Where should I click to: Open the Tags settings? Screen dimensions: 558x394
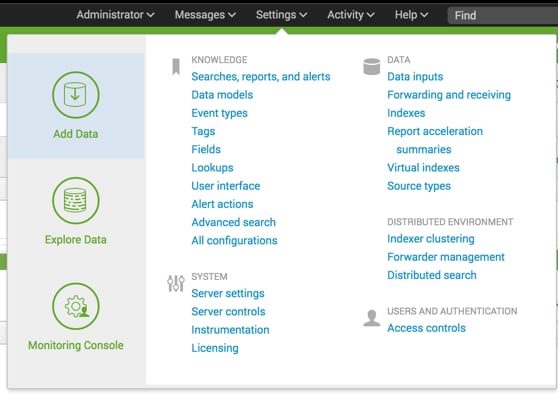point(203,131)
